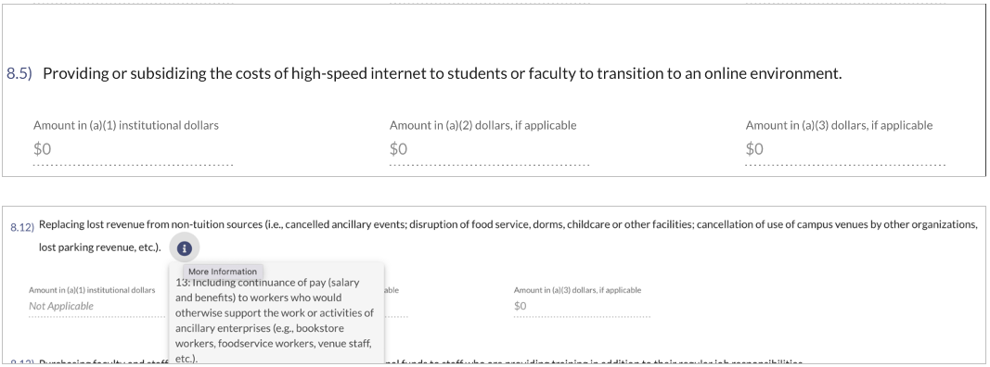This screenshot has width=990, height=367.
Task: Click the info icon beside lost parking revenue
Action: [184, 248]
